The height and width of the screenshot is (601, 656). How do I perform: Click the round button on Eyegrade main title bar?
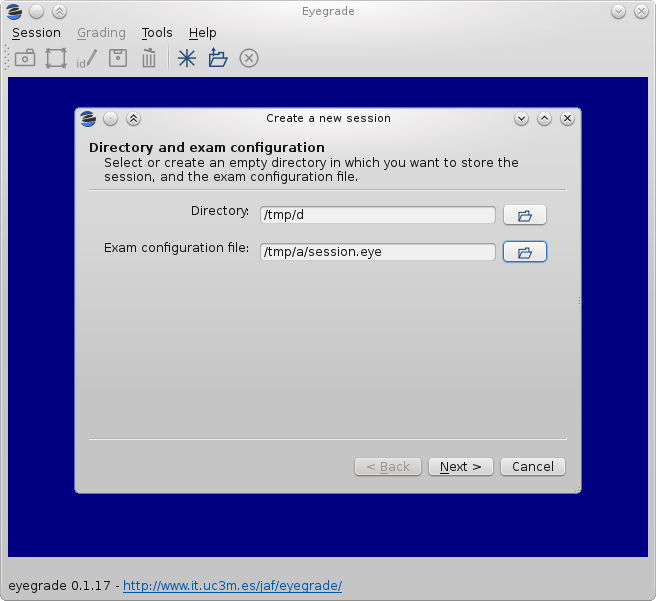[36, 12]
